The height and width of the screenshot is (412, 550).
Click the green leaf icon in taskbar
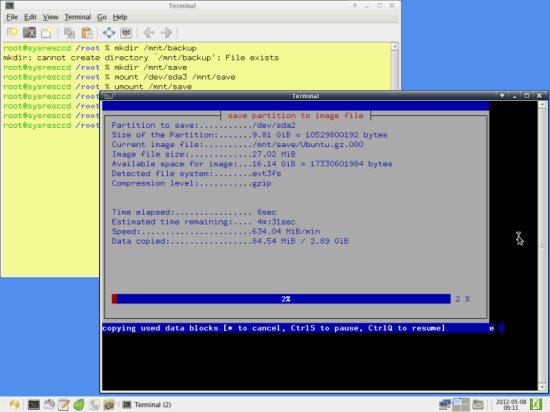[79, 405]
